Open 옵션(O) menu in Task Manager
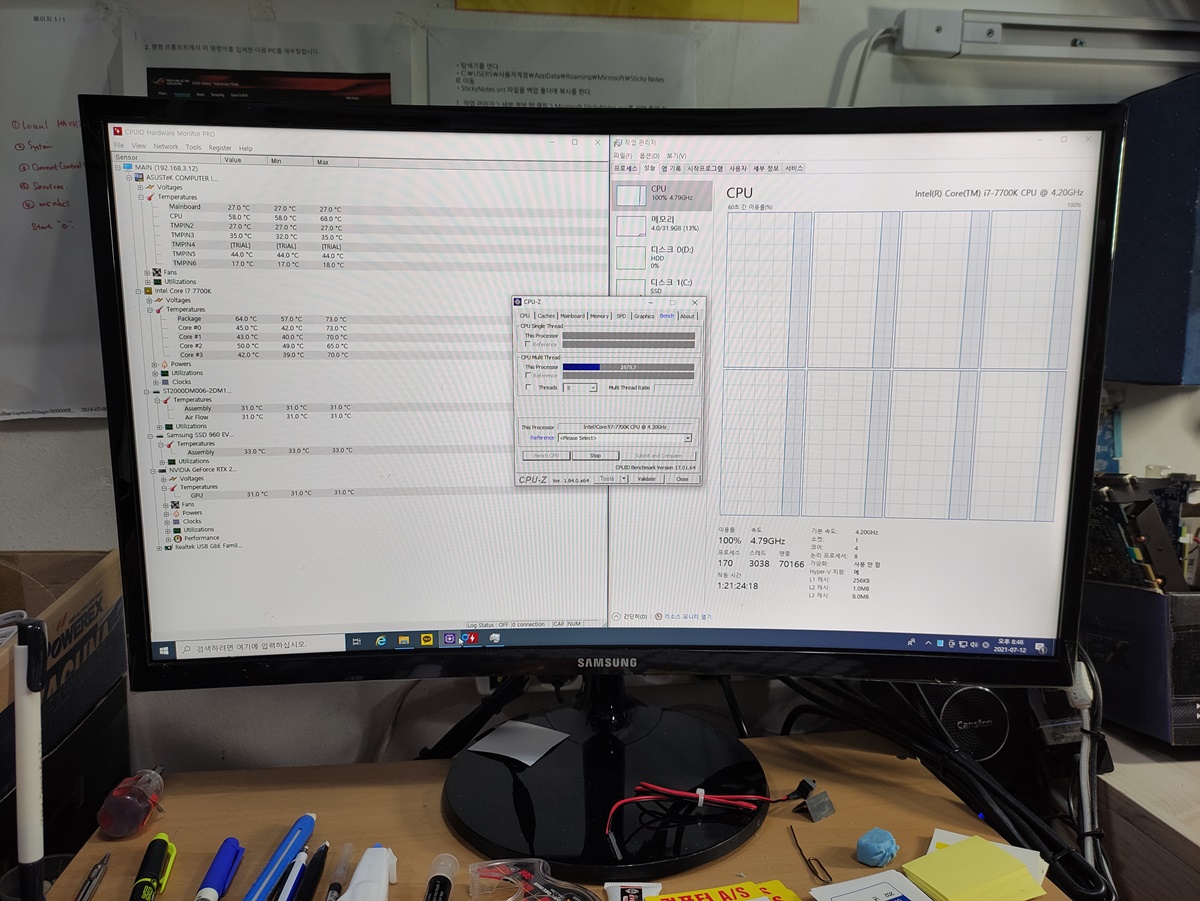 click(649, 156)
